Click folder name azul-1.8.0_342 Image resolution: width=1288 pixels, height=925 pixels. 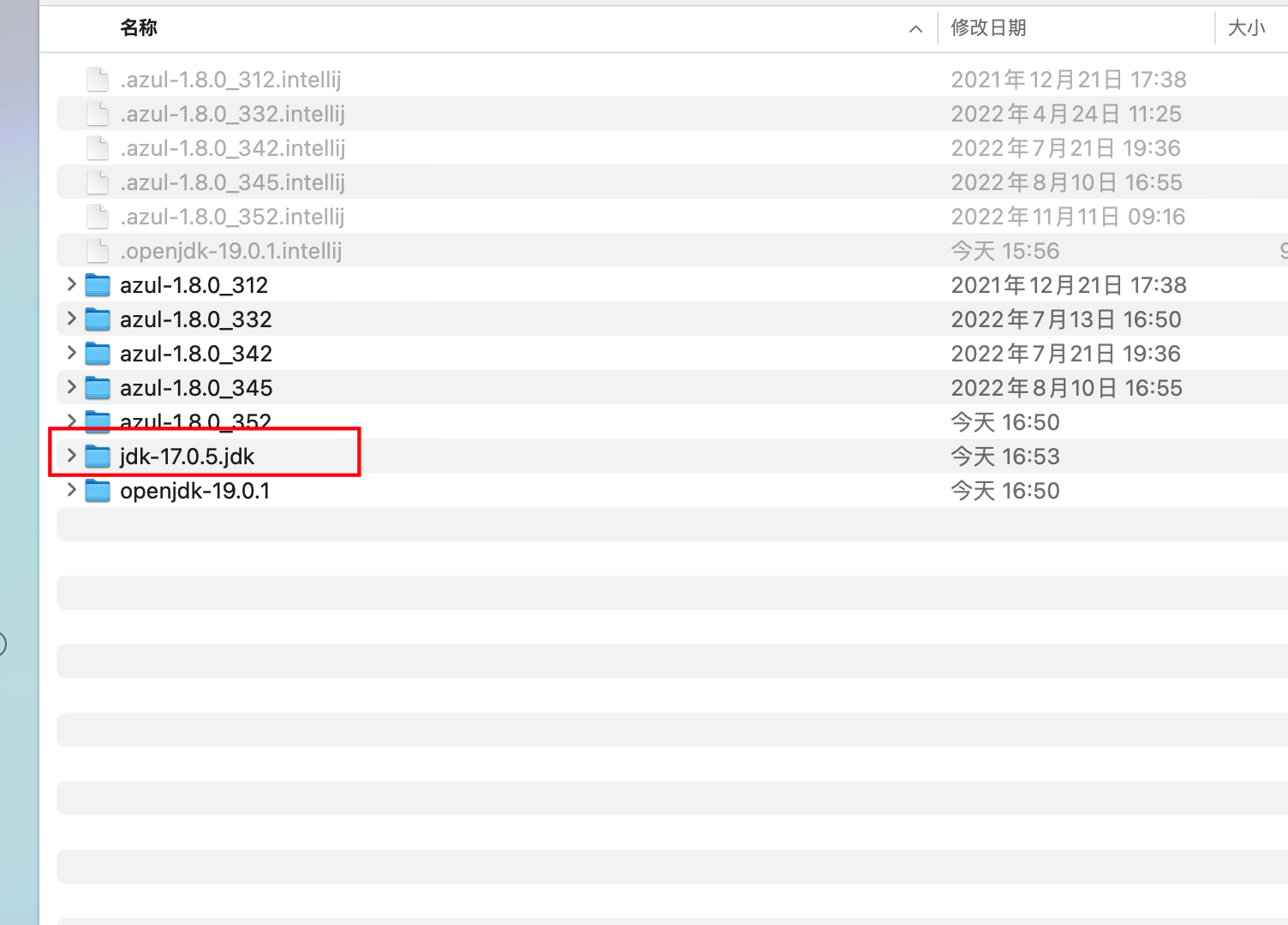(196, 354)
